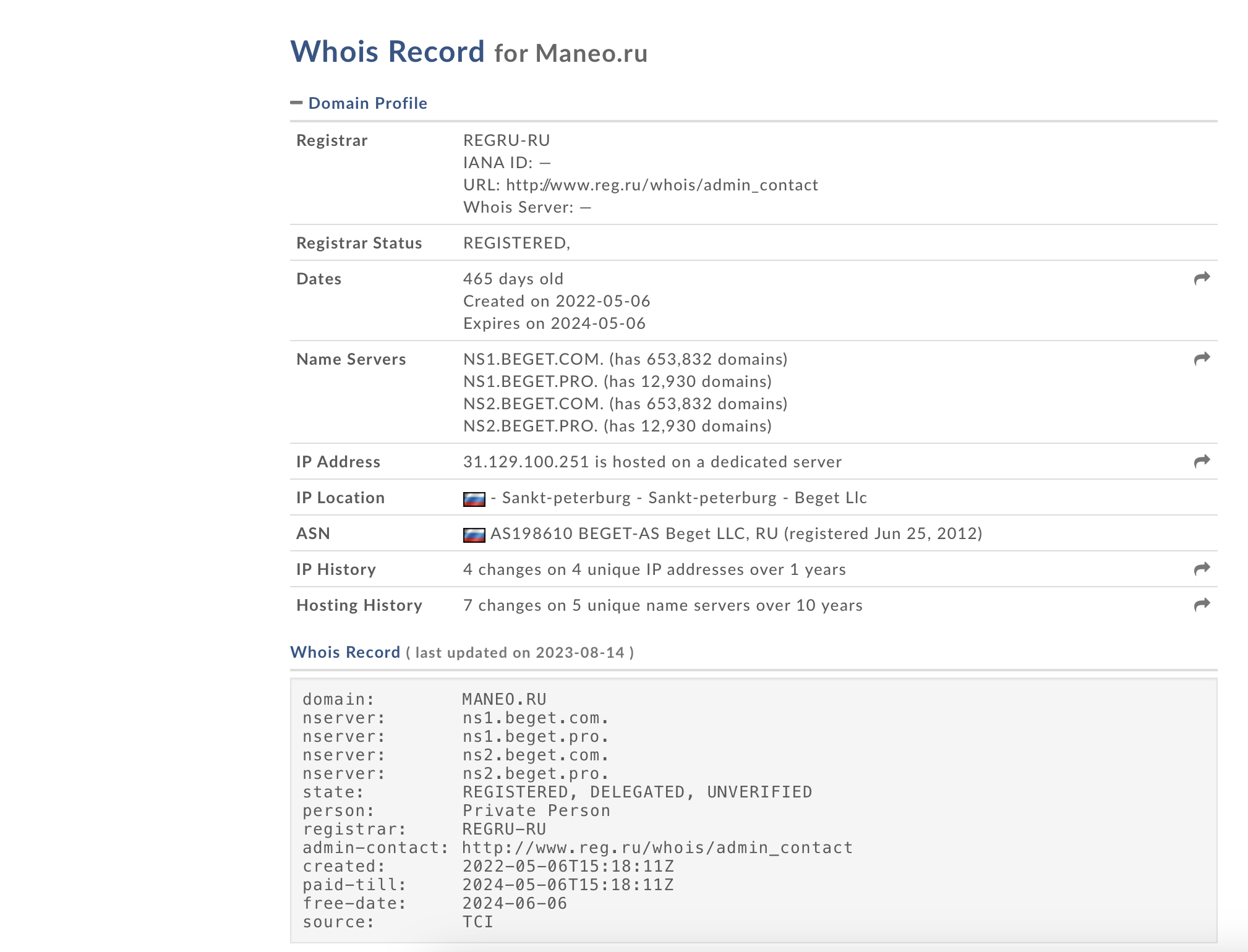Click the Dates row label
This screenshot has width=1248, height=952.
tap(319, 279)
